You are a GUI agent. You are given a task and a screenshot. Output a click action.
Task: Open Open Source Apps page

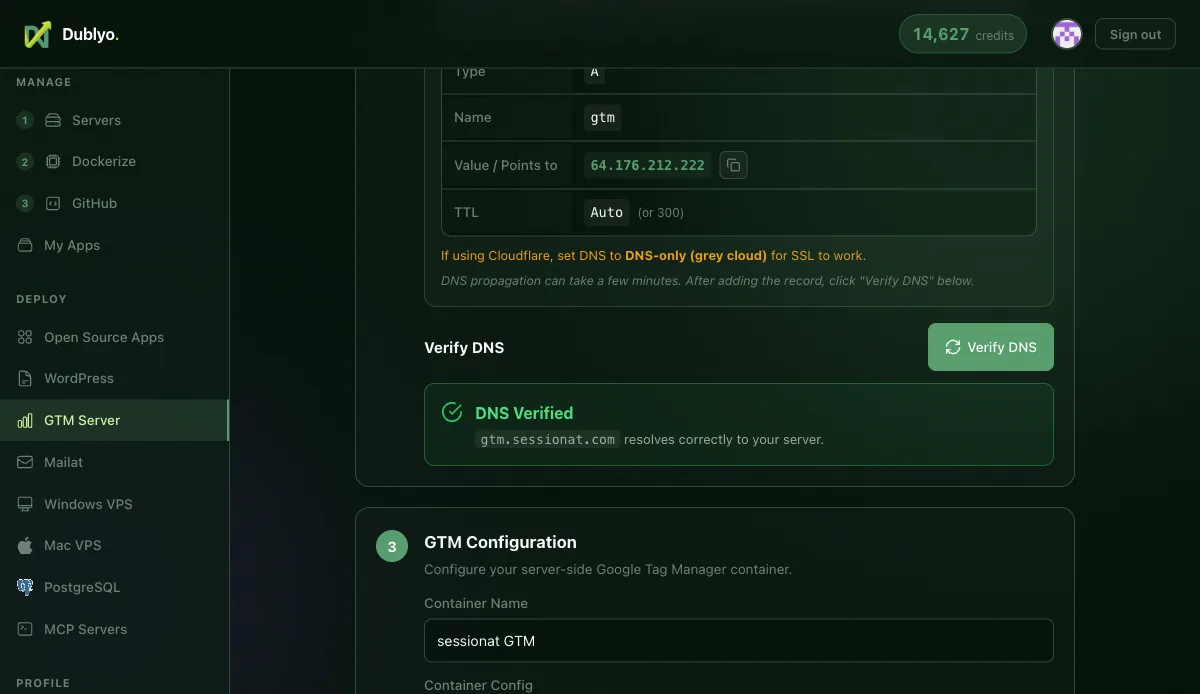click(114, 337)
